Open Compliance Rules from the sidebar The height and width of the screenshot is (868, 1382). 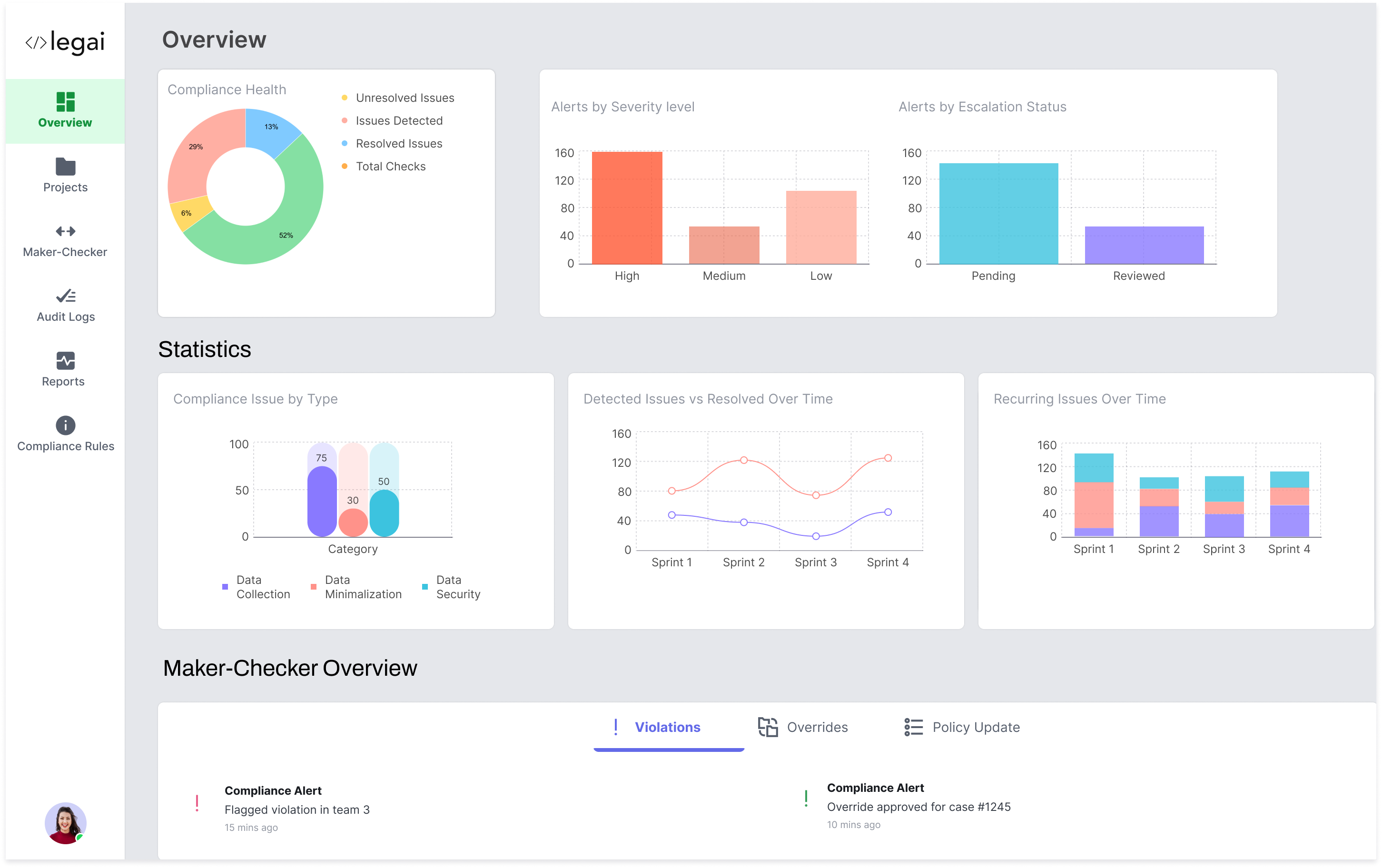(65, 434)
